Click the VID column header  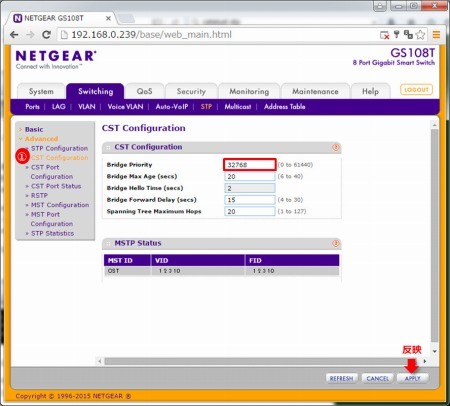[x=198, y=260]
